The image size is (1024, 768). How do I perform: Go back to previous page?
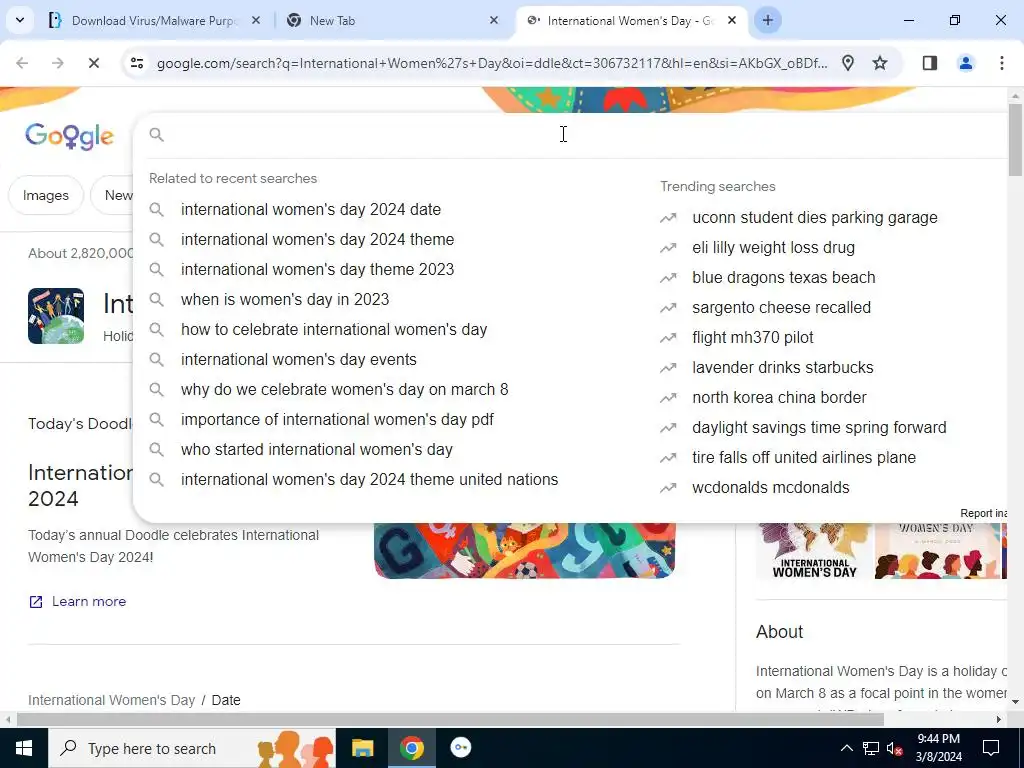coord(22,63)
